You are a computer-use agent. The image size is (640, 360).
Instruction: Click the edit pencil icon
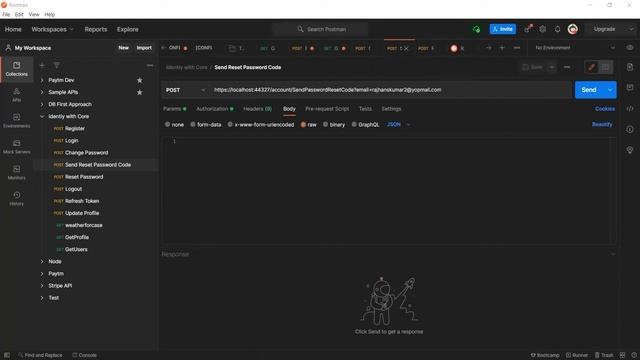click(591, 67)
